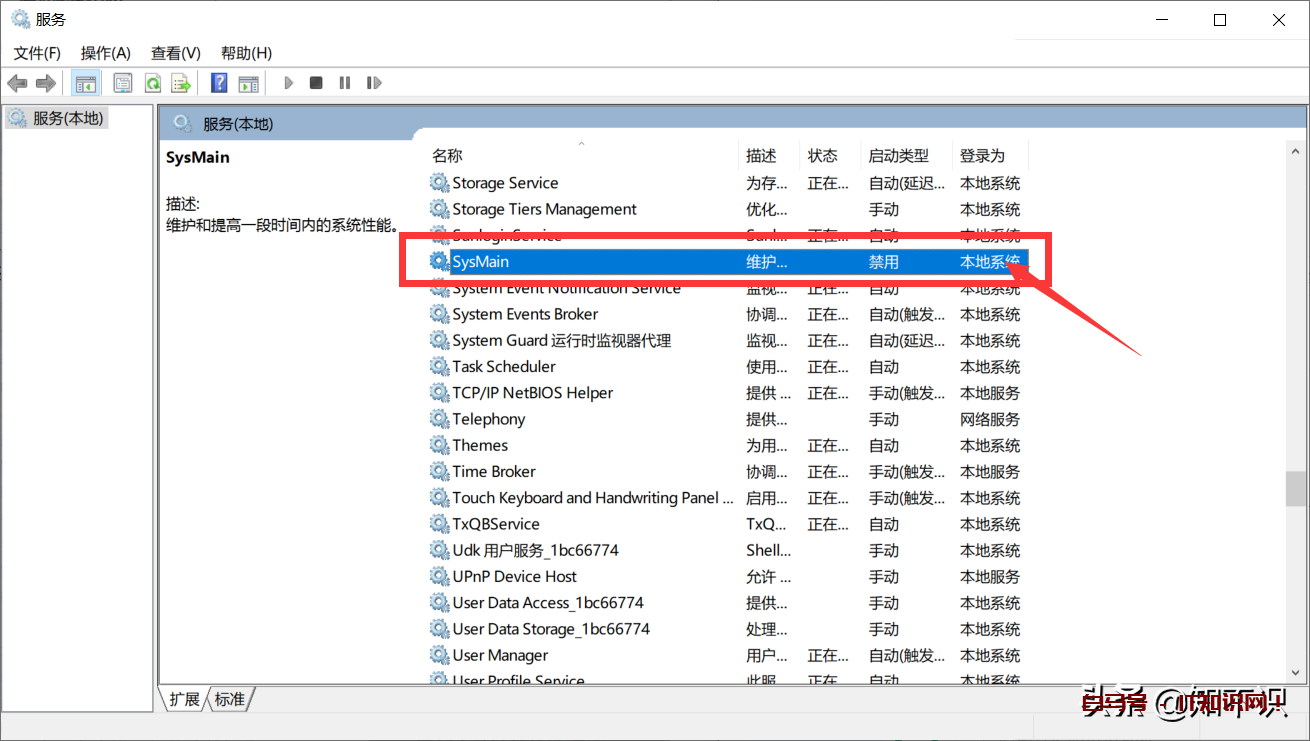The width and height of the screenshot is (1310, 741).
Task: Sort services by the 状态 column header
Action: (x=822, y=155)
